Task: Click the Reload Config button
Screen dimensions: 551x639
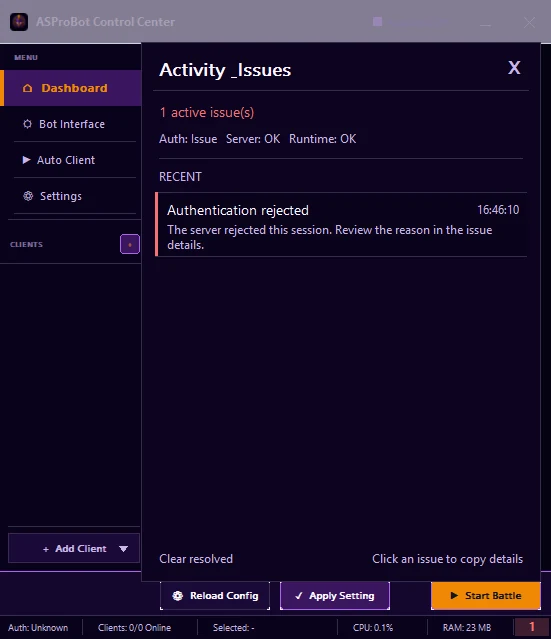Action: [215, 596]
